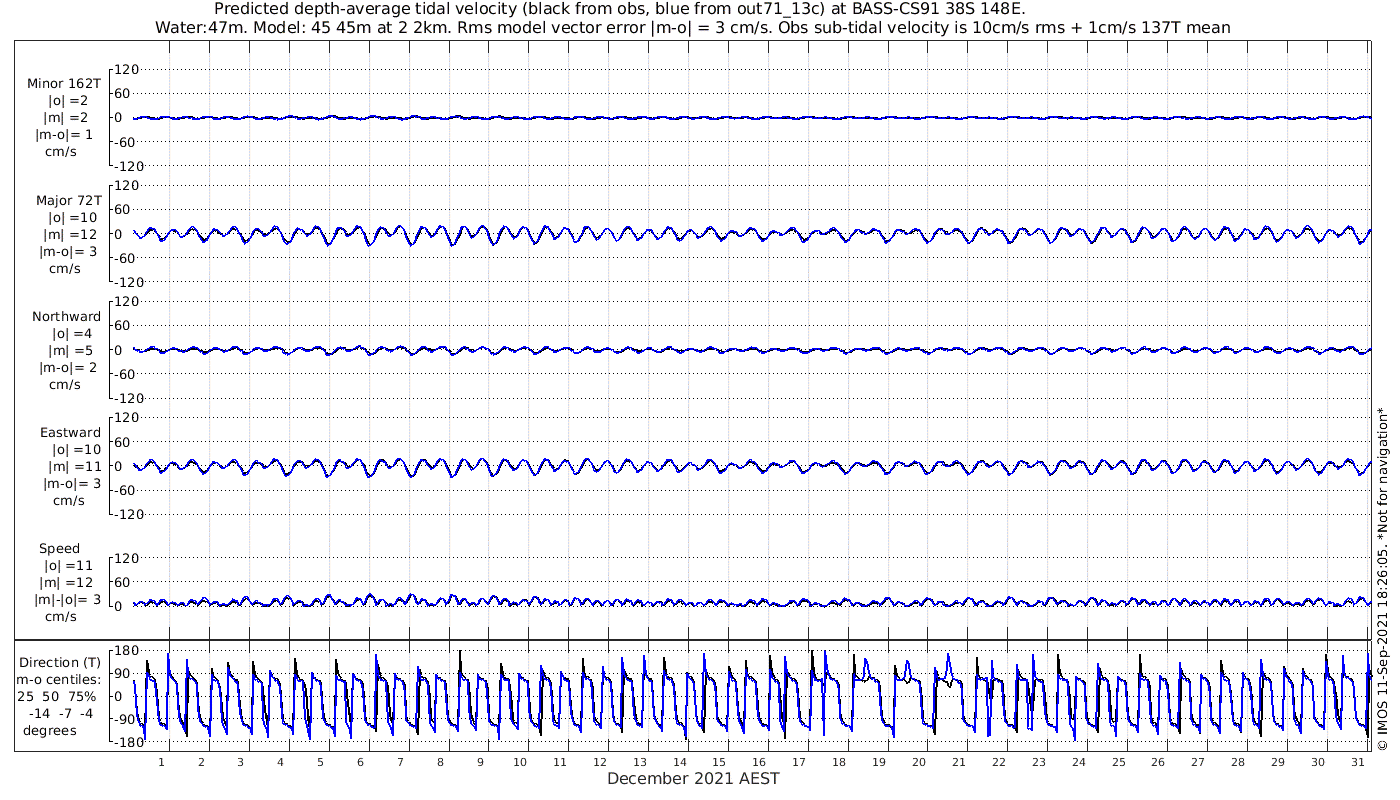Click day 3 on the date axis
This screenshot has width=1400, height=800.
[x=241, y=762]
